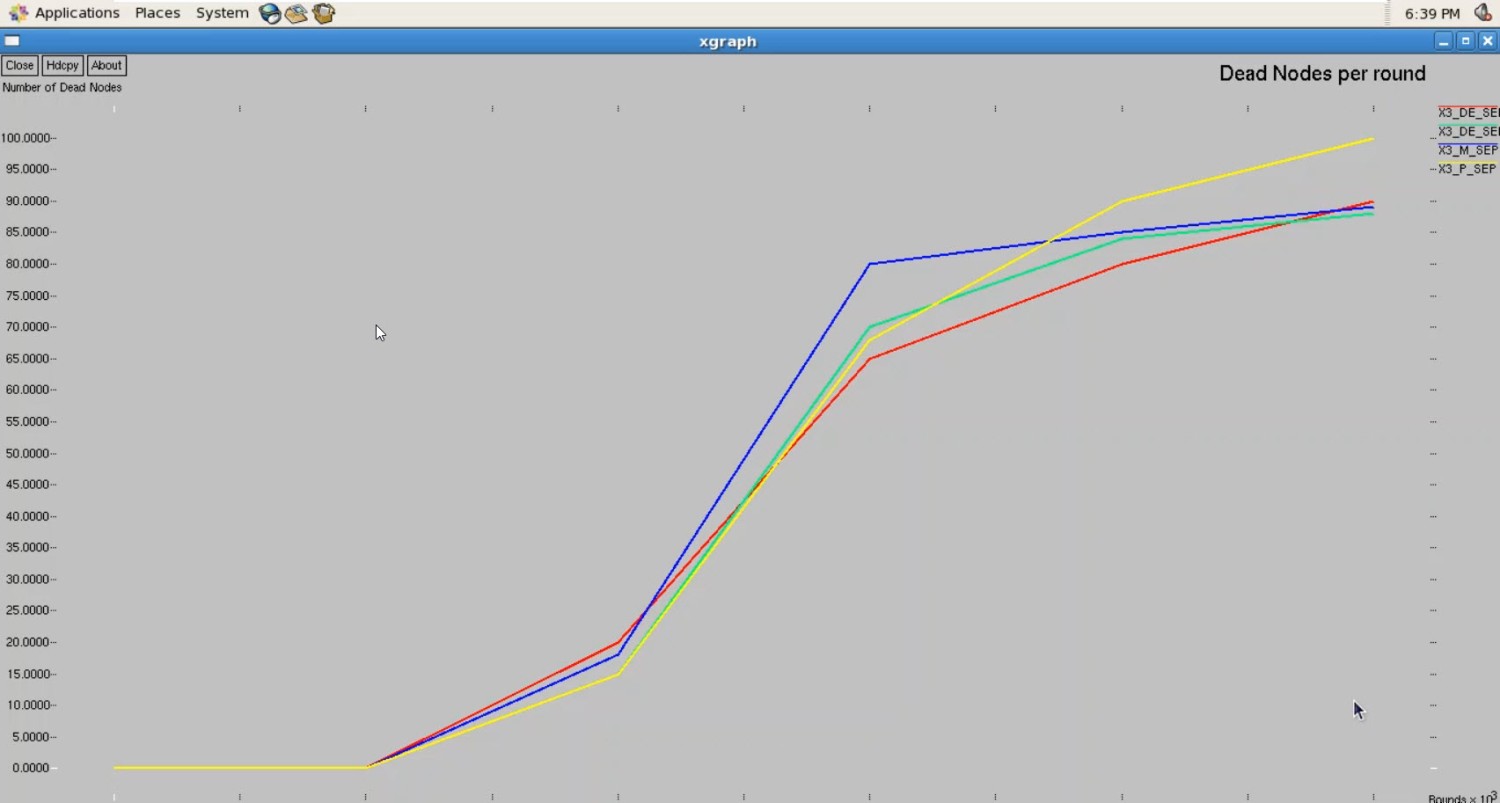Click the Hdcpy hardcopy button
1500x803 pixels.
[x=62, y=65]
